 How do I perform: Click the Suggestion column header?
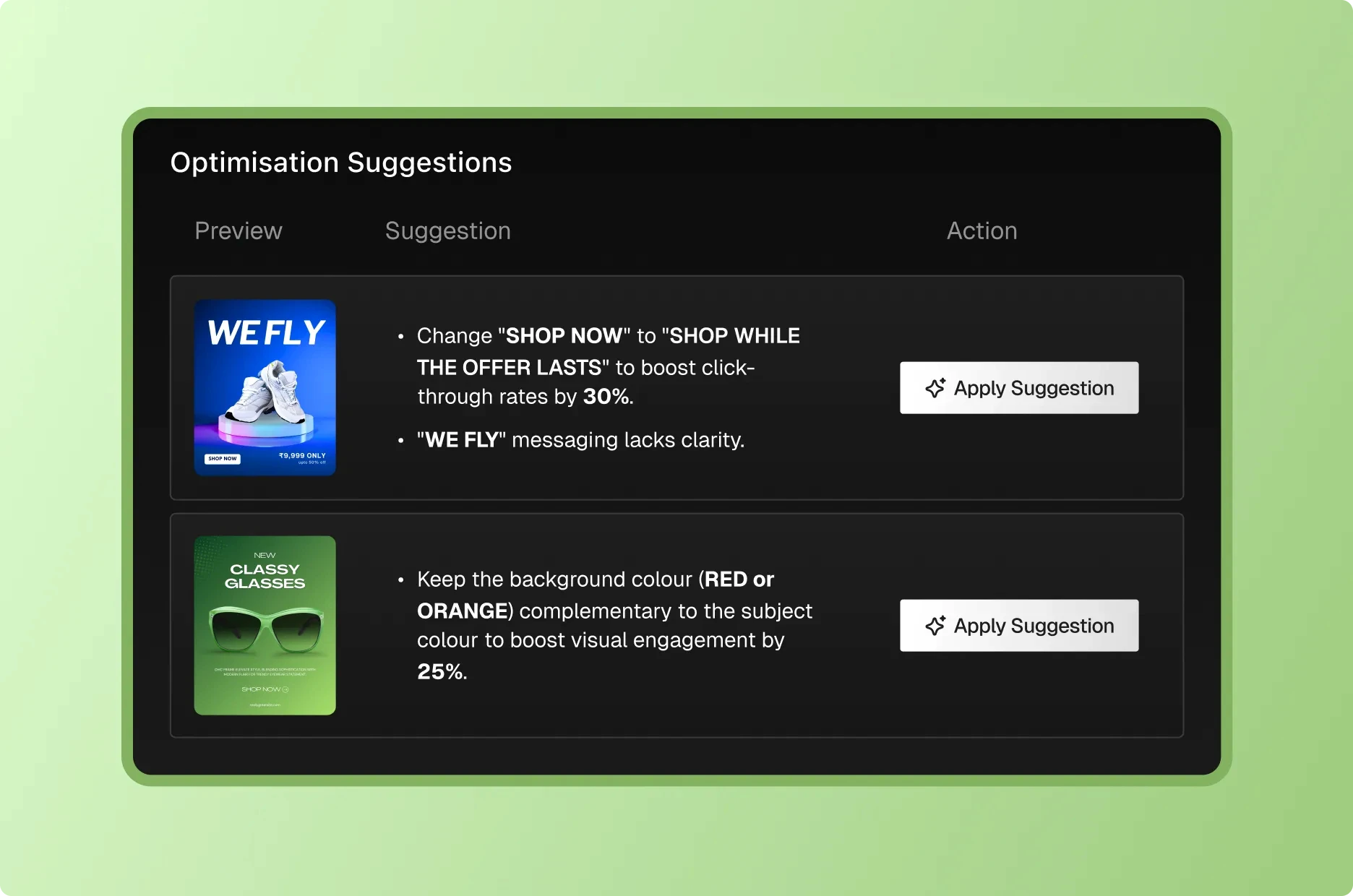click(x=447, y=231)
